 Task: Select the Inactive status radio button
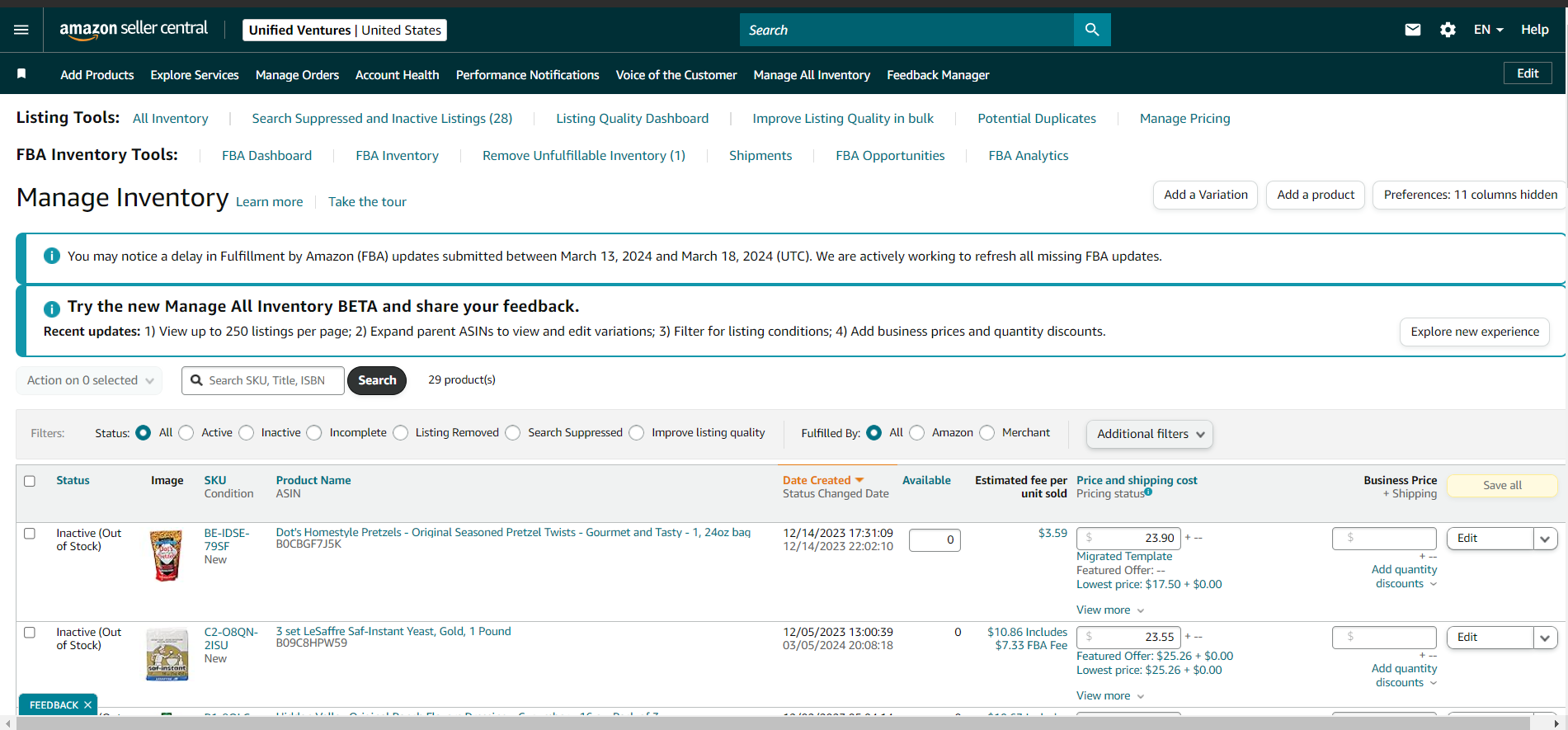point(247,433)
